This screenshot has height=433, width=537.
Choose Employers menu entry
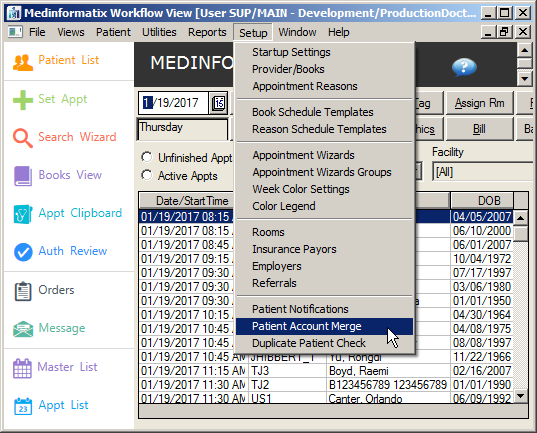pos(324,266)
